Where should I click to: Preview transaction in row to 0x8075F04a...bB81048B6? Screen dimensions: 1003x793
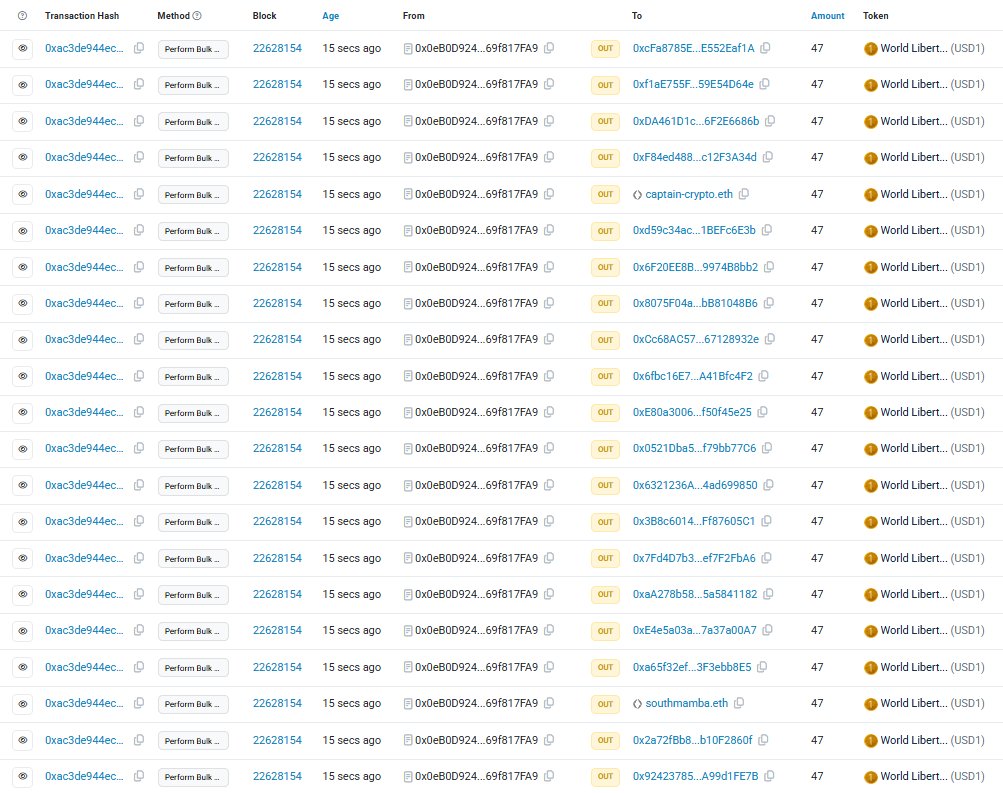coord(22,304)
